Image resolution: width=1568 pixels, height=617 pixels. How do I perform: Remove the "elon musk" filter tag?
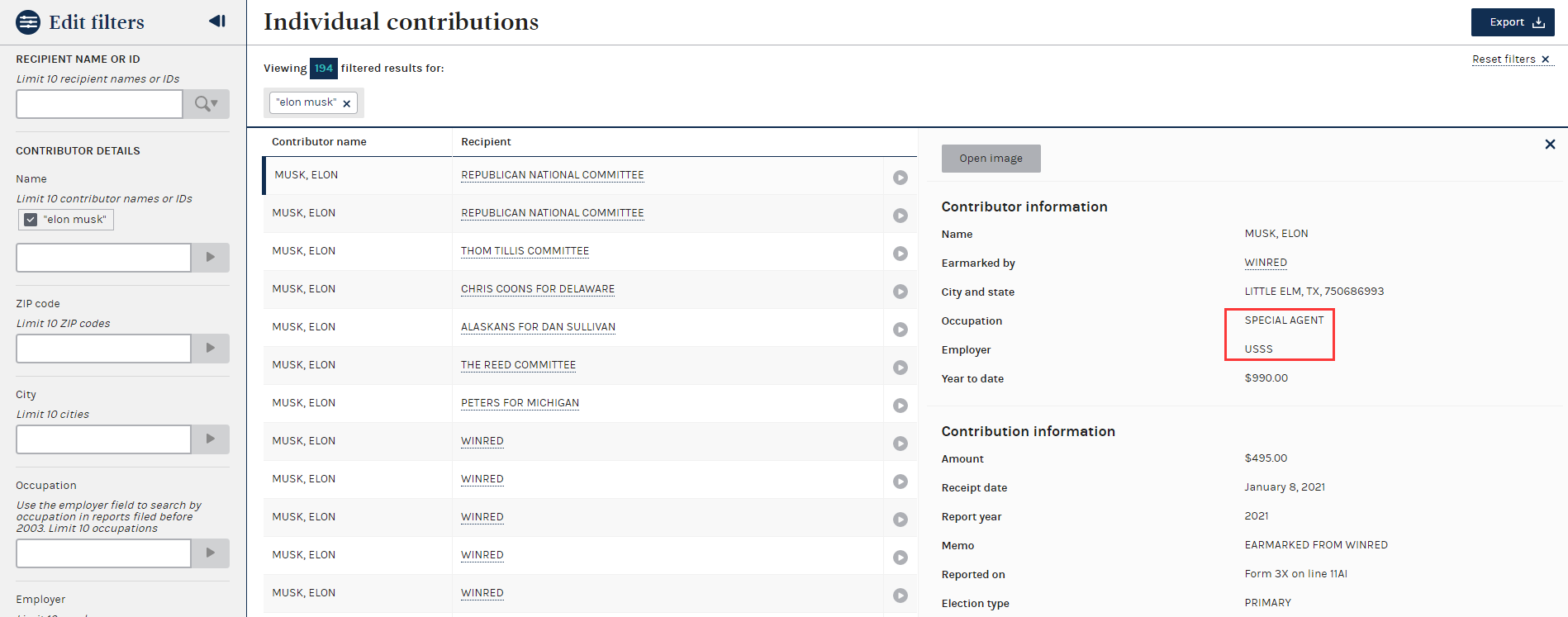tap(347, 103)
